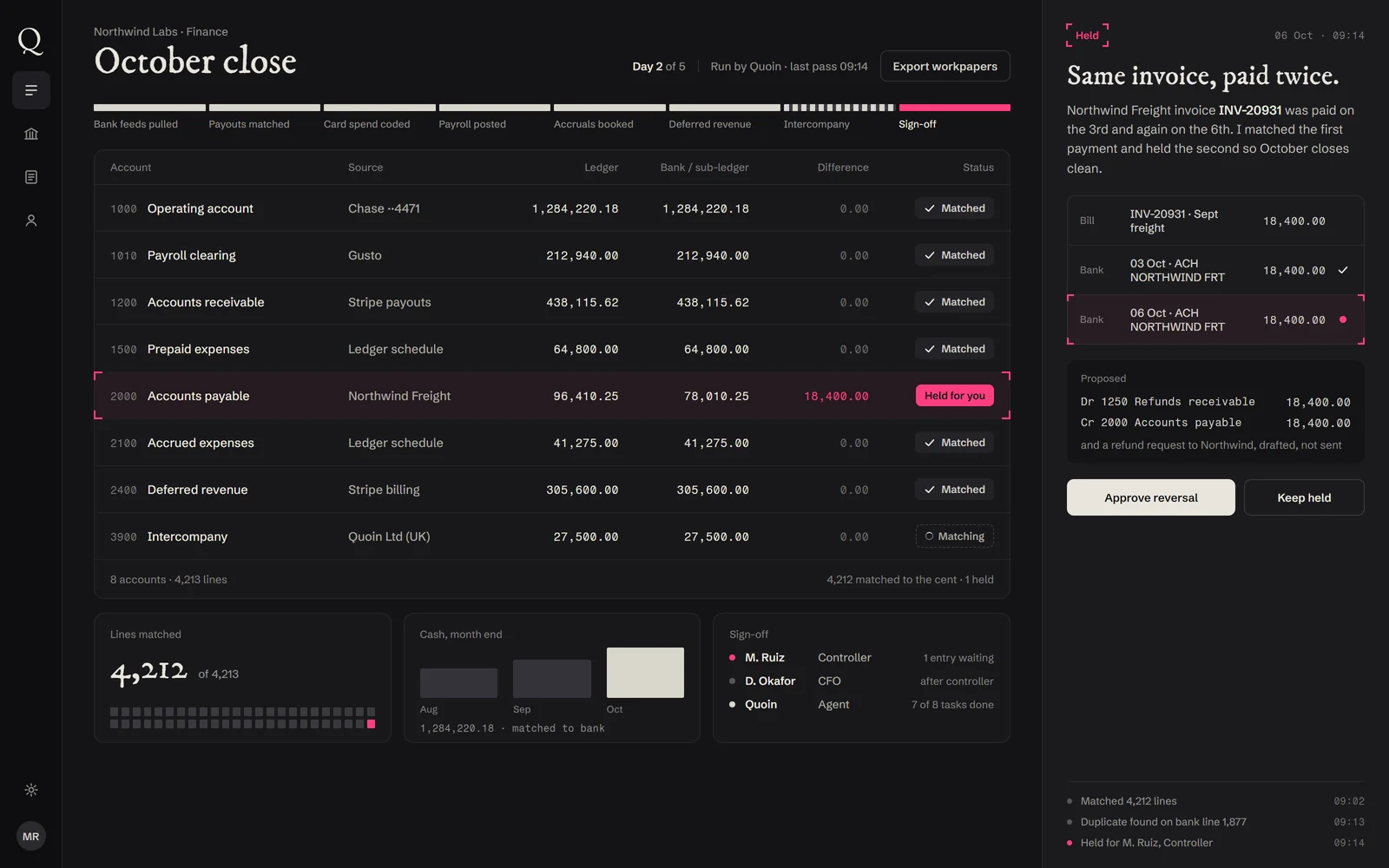Click Dr 1250 Refunds receivable entry
Image resolution: width=1389 pixels, height=868 pixels.
point(1215,402)
